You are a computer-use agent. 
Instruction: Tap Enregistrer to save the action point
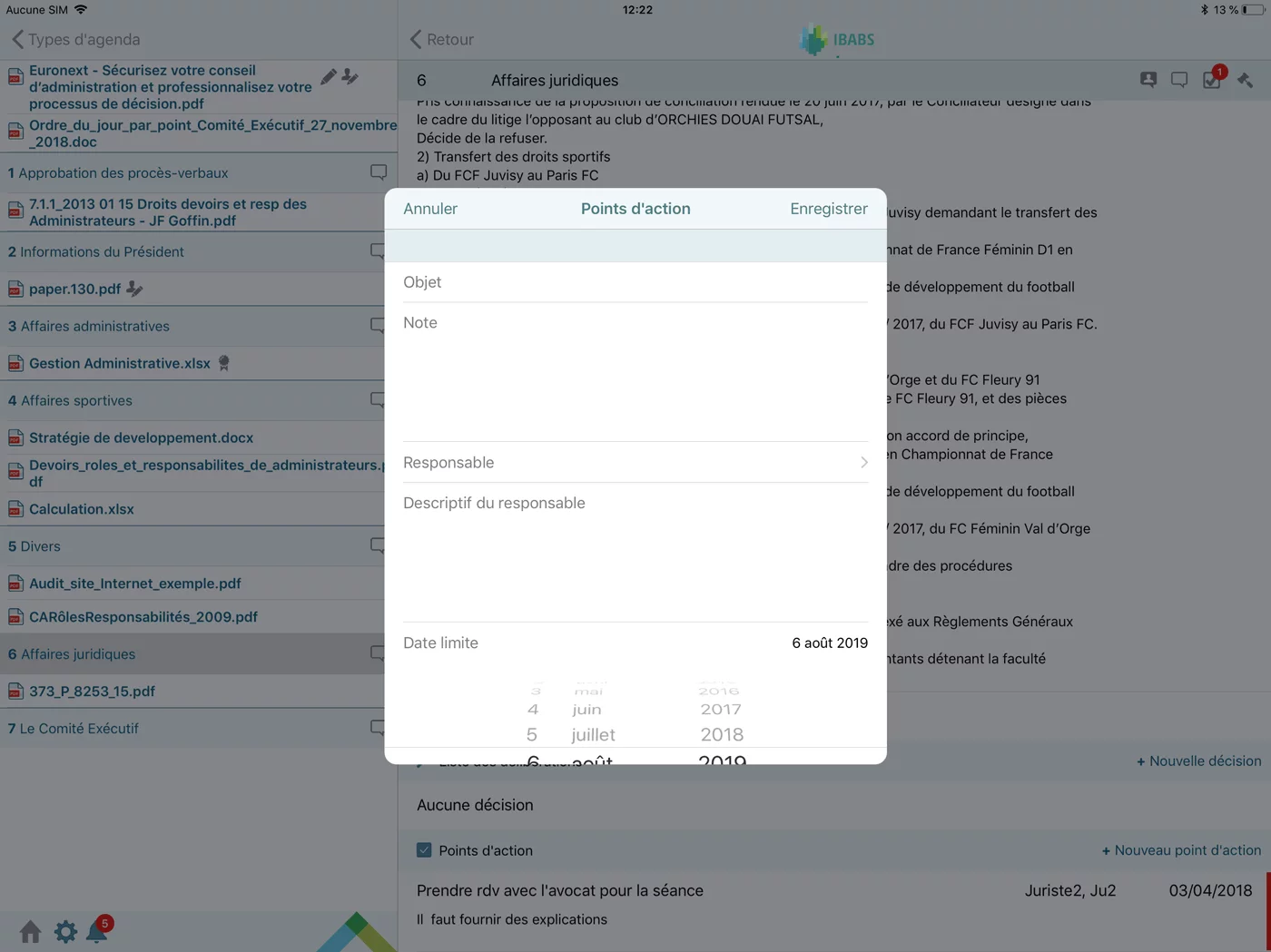[829, 209]
